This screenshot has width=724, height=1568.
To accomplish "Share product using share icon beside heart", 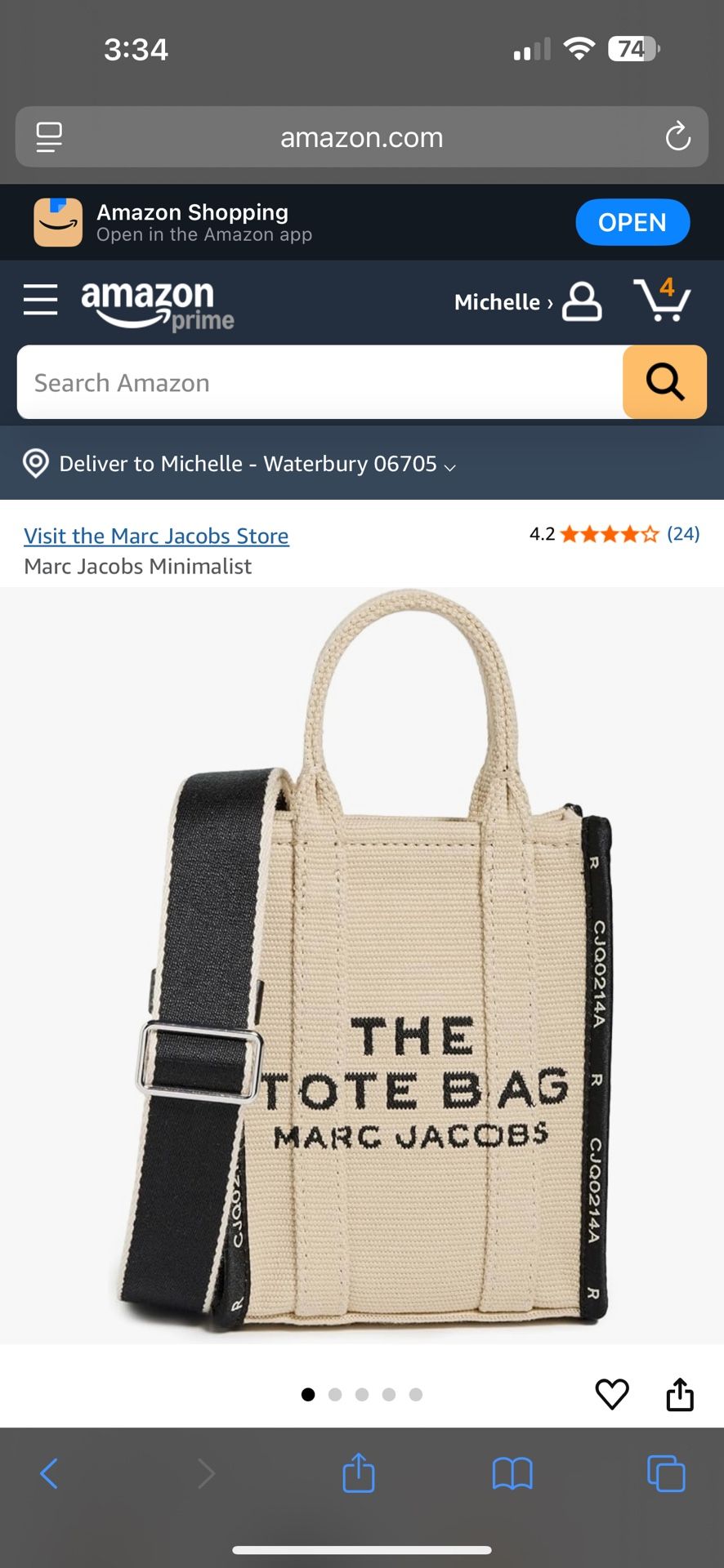I will (x=680, y=1394).
